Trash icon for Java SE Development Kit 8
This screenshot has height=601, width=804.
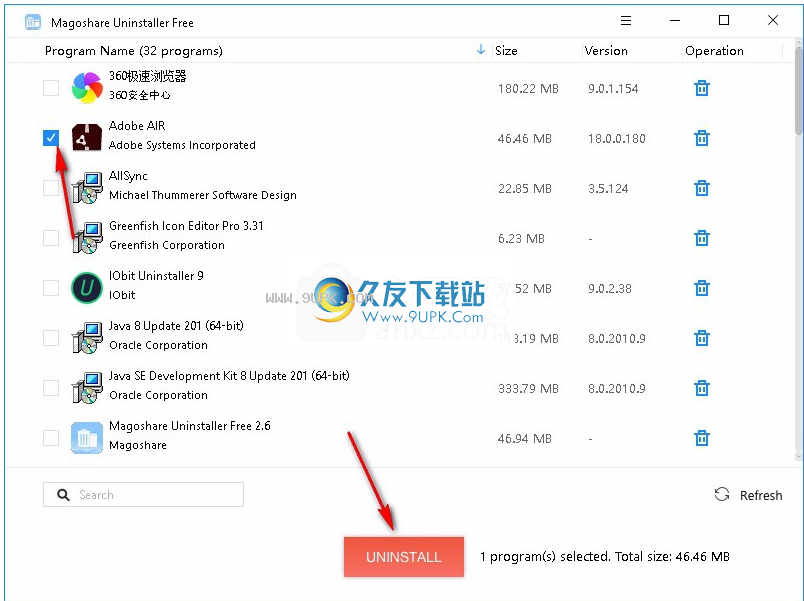coord(701,388)
